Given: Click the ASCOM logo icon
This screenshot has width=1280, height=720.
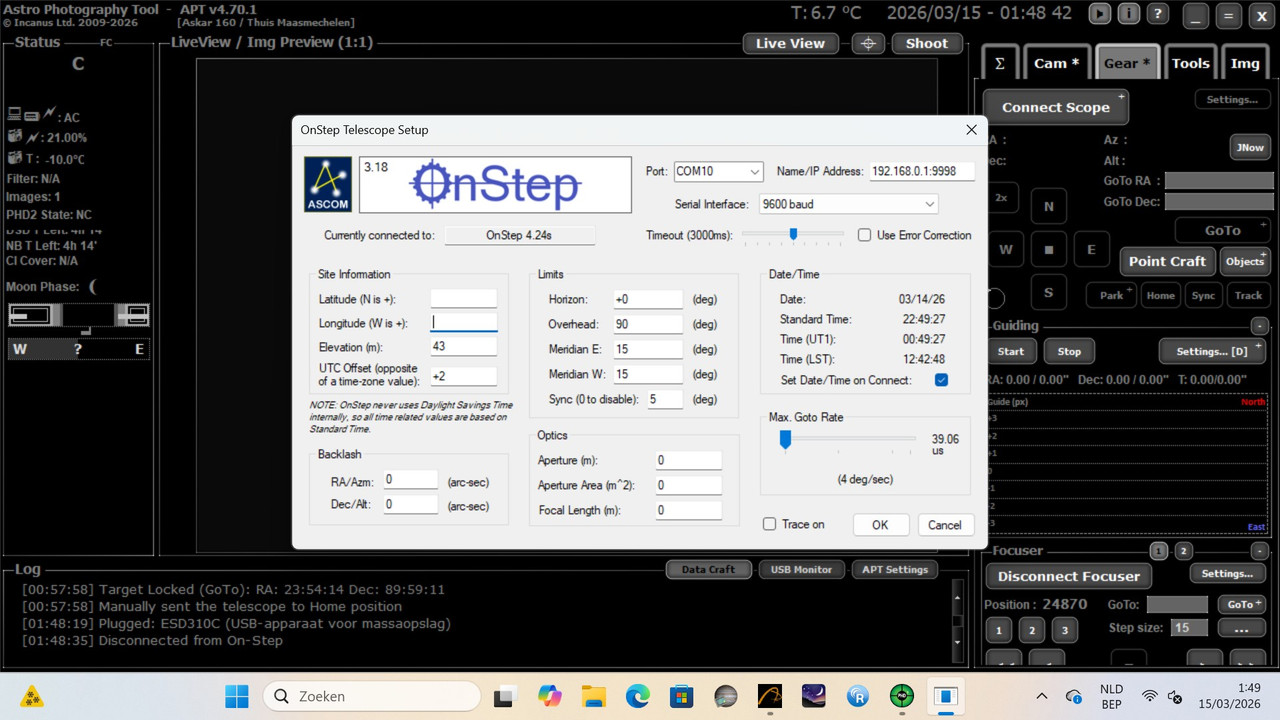Looking at the screenshot, I should [328, 184].
